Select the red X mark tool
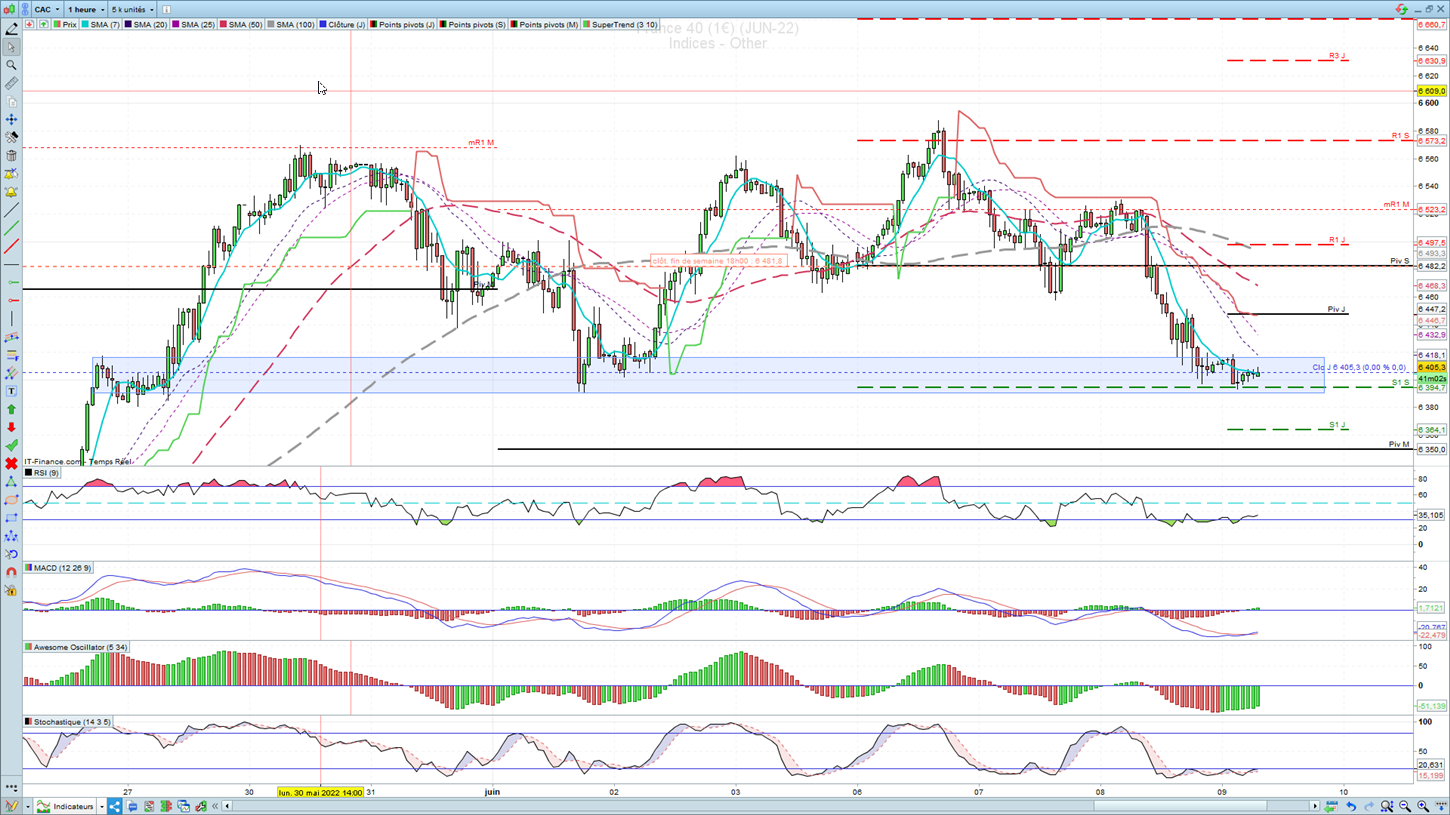Image resolution: width=1450 pixels, height=815 pixels. tap(11, 464)
